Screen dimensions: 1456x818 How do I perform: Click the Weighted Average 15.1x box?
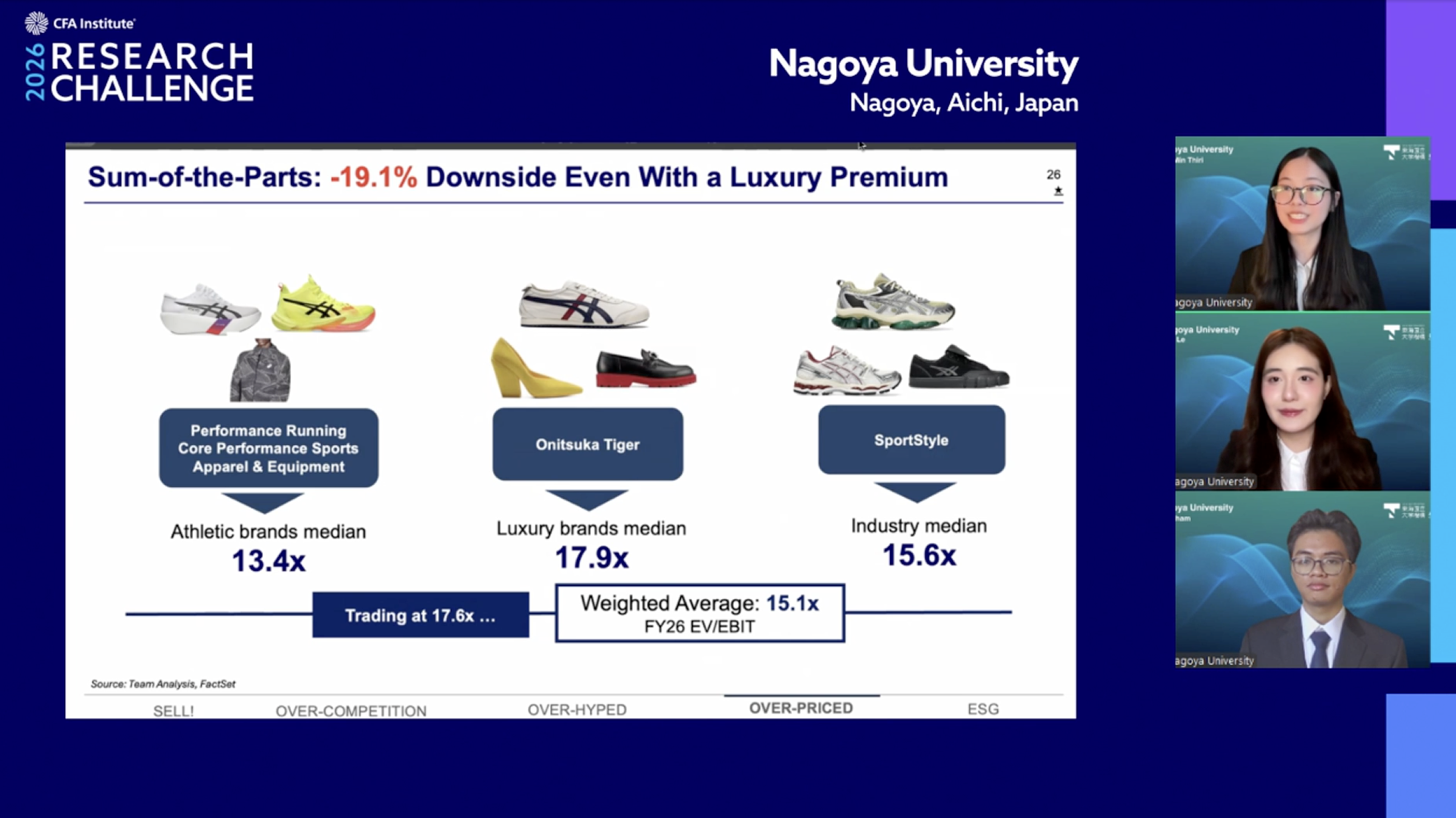tap(700, 613)
